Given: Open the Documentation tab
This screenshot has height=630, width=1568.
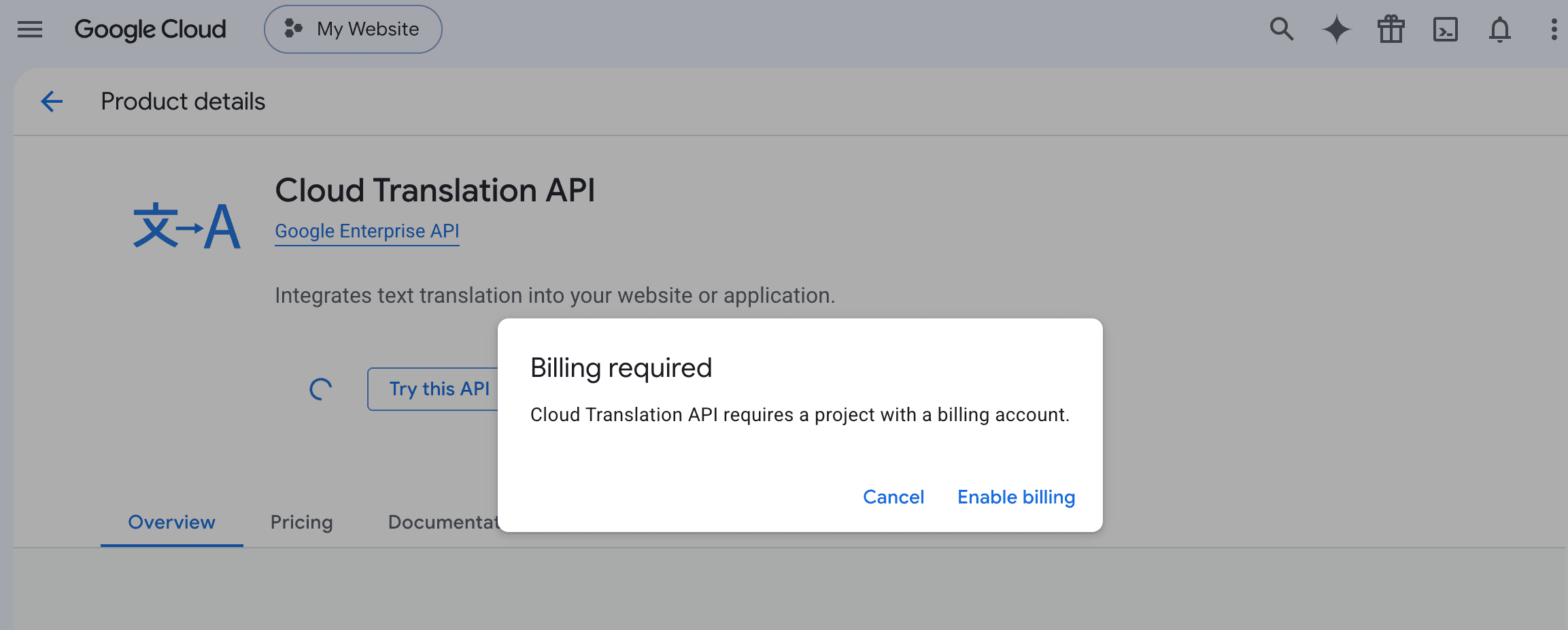Looking at the screenshot, I should tap(443, 522).
